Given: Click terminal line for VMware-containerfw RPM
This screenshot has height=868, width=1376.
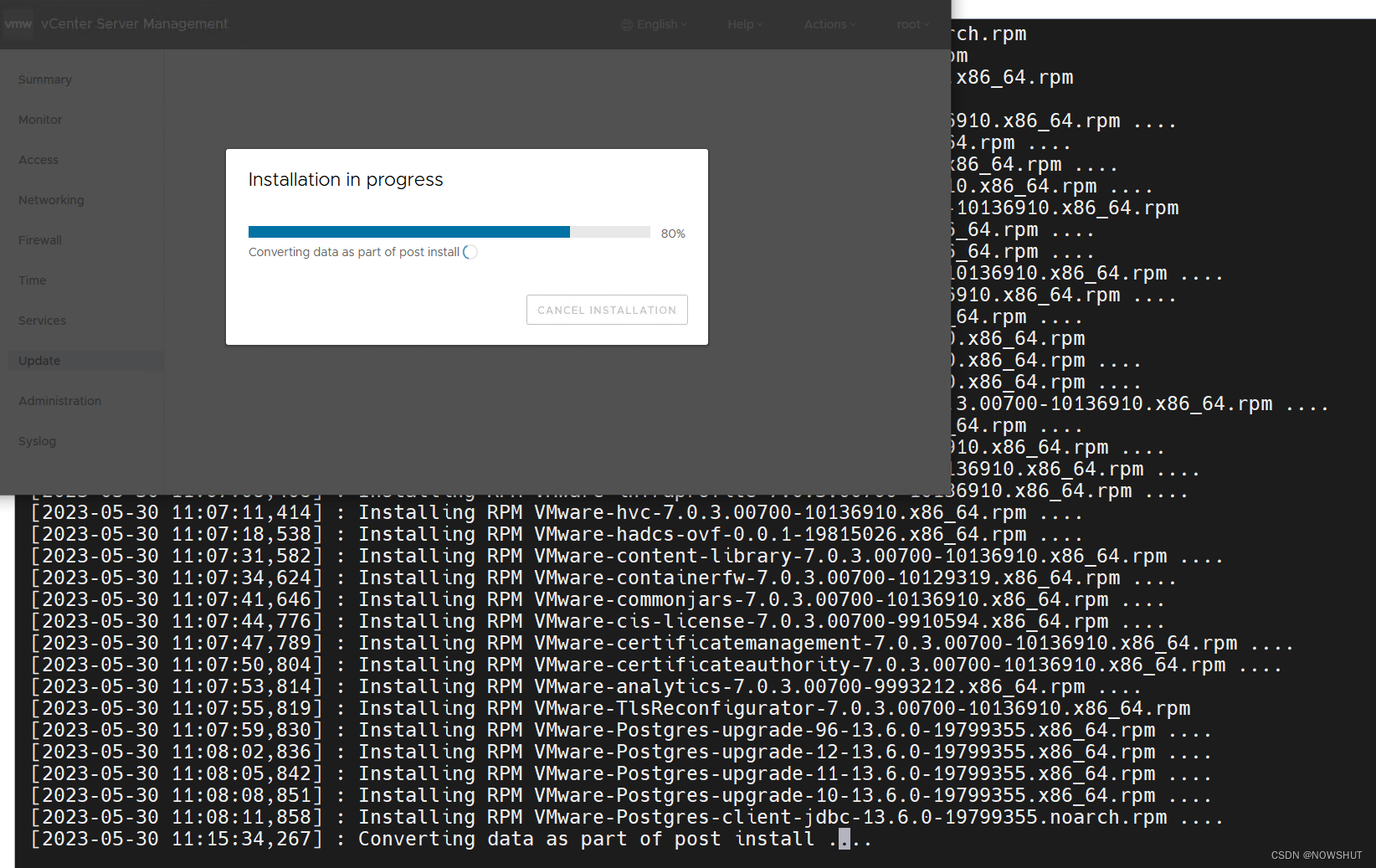Looking at the screenshot, I should pos(603,578).
